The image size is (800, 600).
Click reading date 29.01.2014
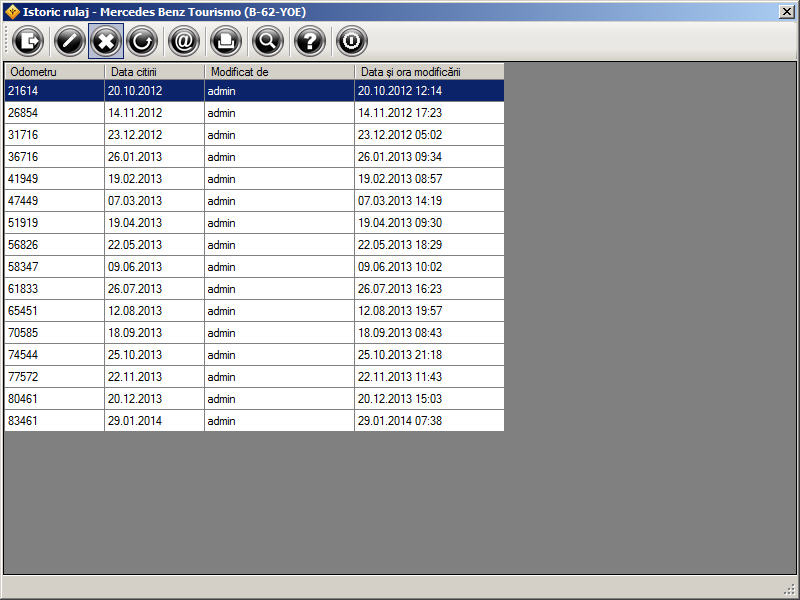point(135,420)
